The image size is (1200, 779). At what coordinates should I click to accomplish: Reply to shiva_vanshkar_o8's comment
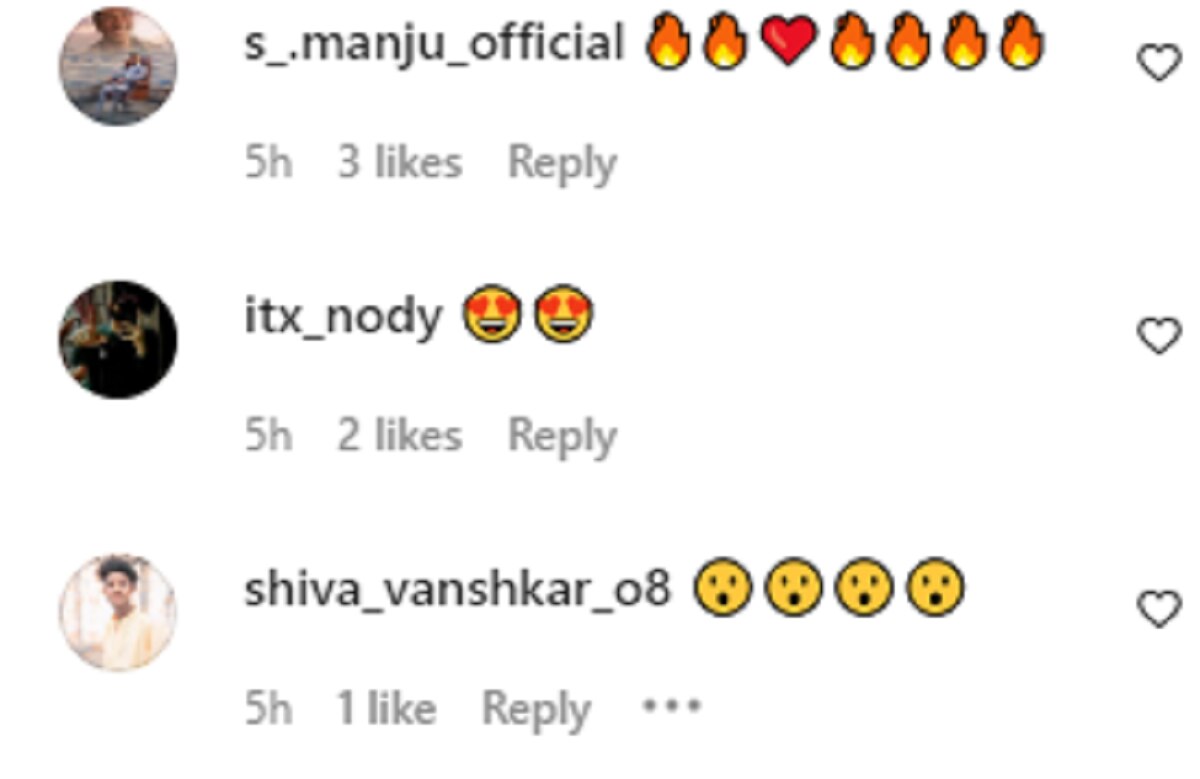[536, 710]
